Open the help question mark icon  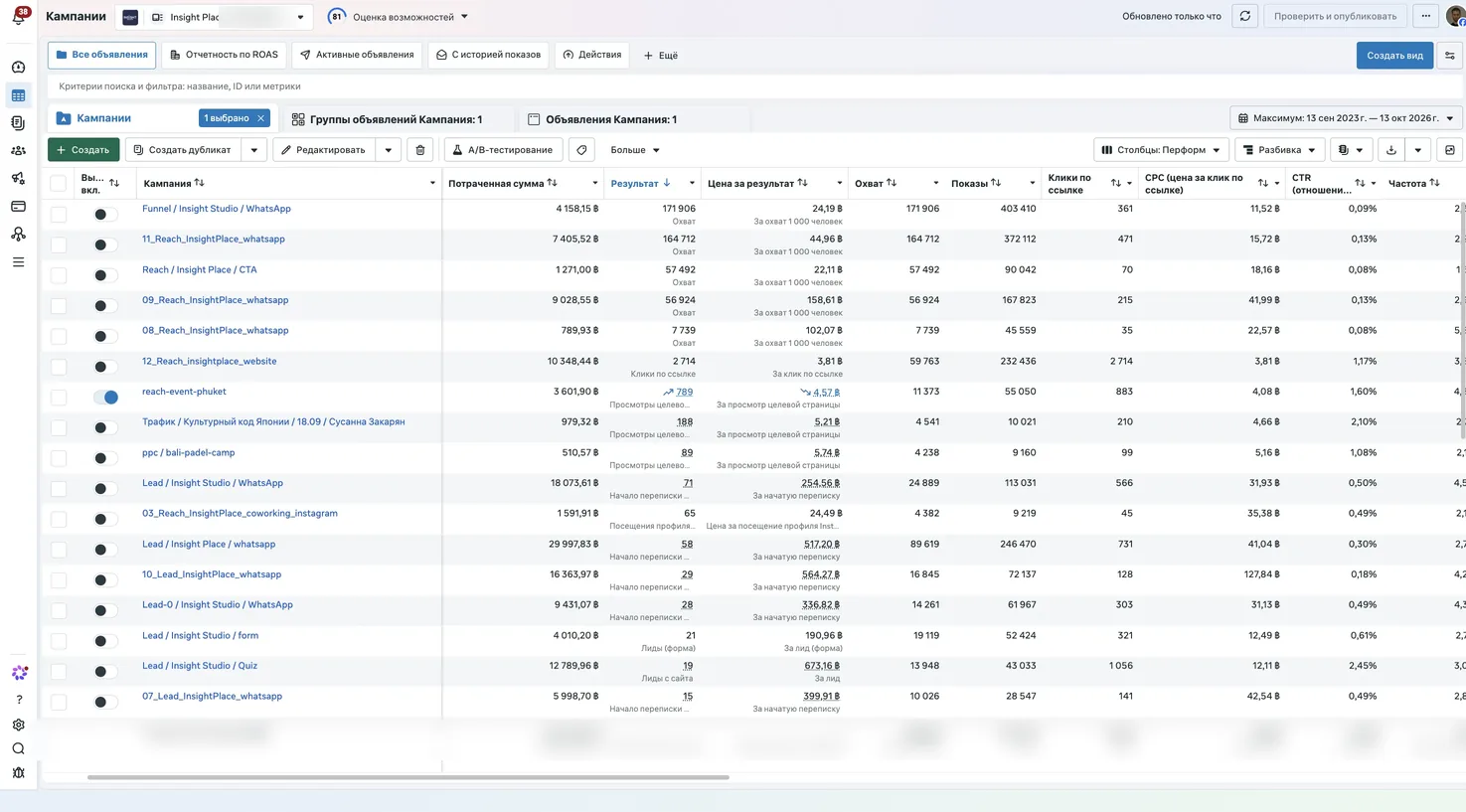(18, 700)
